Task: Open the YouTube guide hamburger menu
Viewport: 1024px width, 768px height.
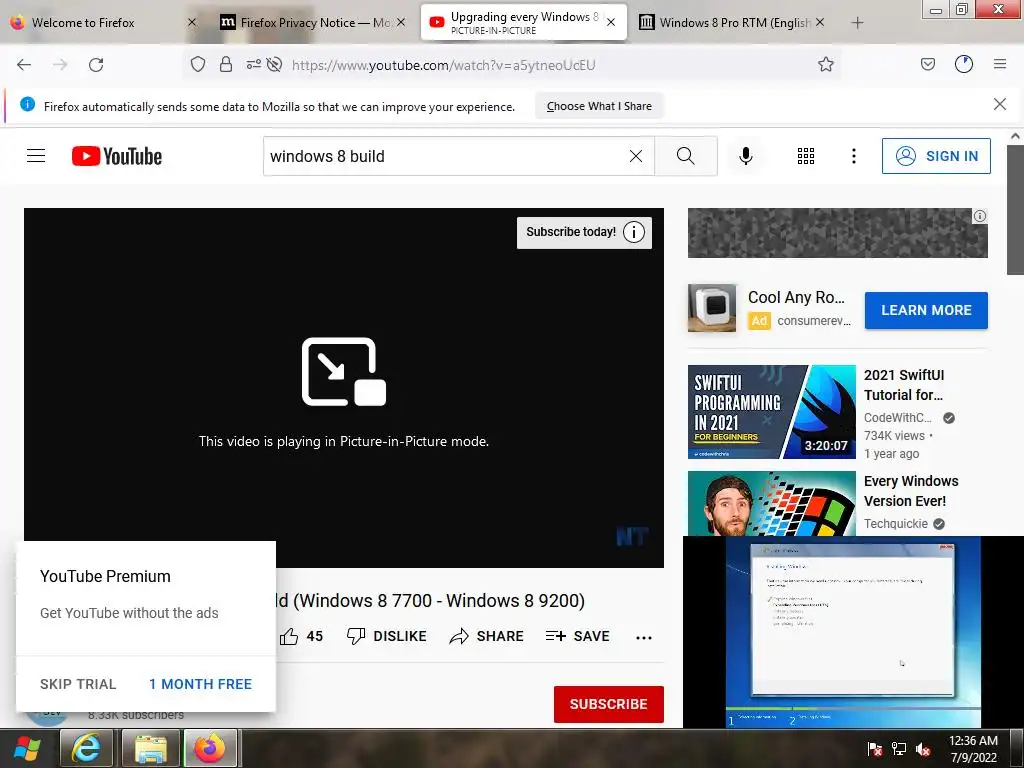Action: tap(36, 156)
